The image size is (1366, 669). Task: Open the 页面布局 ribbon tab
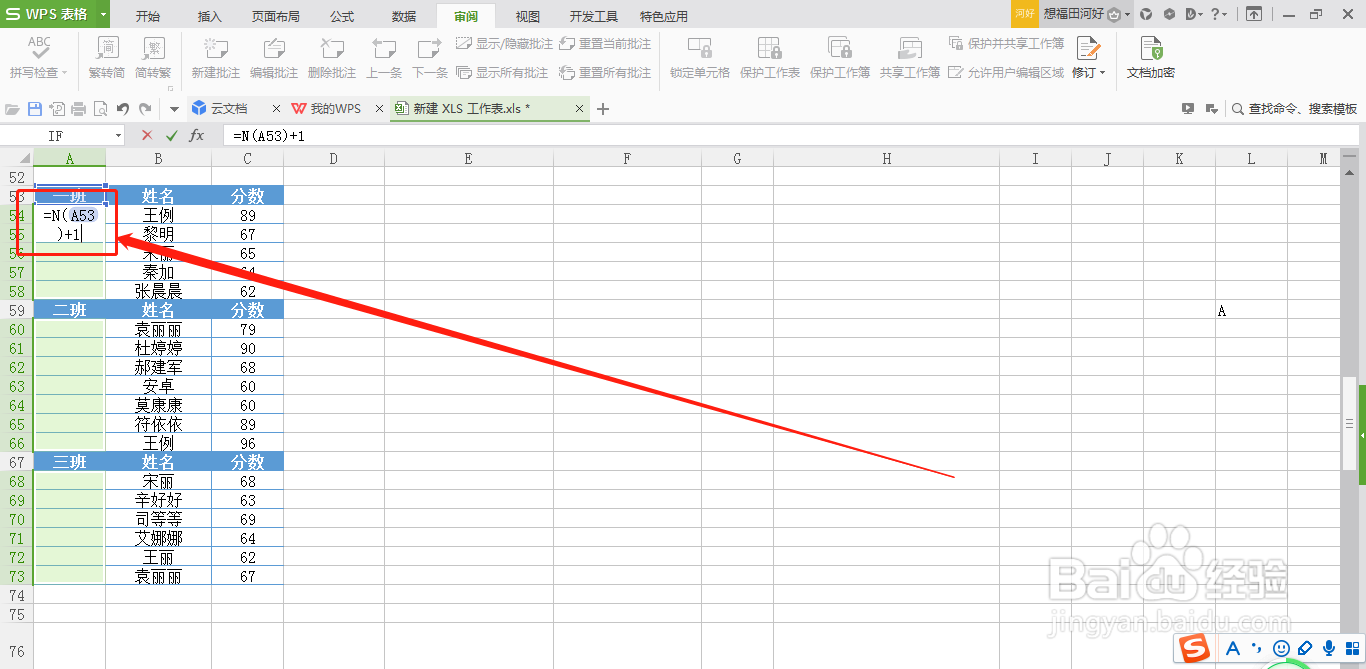tap(276, 16)
